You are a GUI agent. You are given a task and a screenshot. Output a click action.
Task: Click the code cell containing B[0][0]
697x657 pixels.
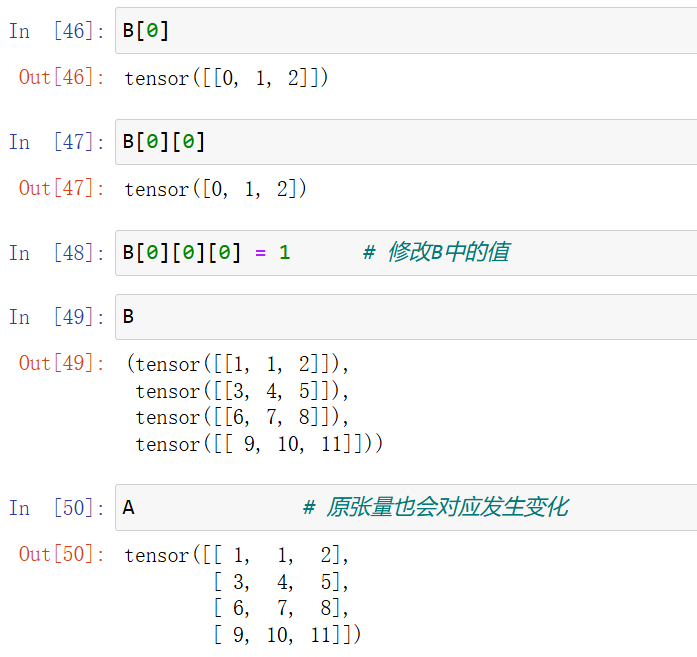(x=406, y=142)
